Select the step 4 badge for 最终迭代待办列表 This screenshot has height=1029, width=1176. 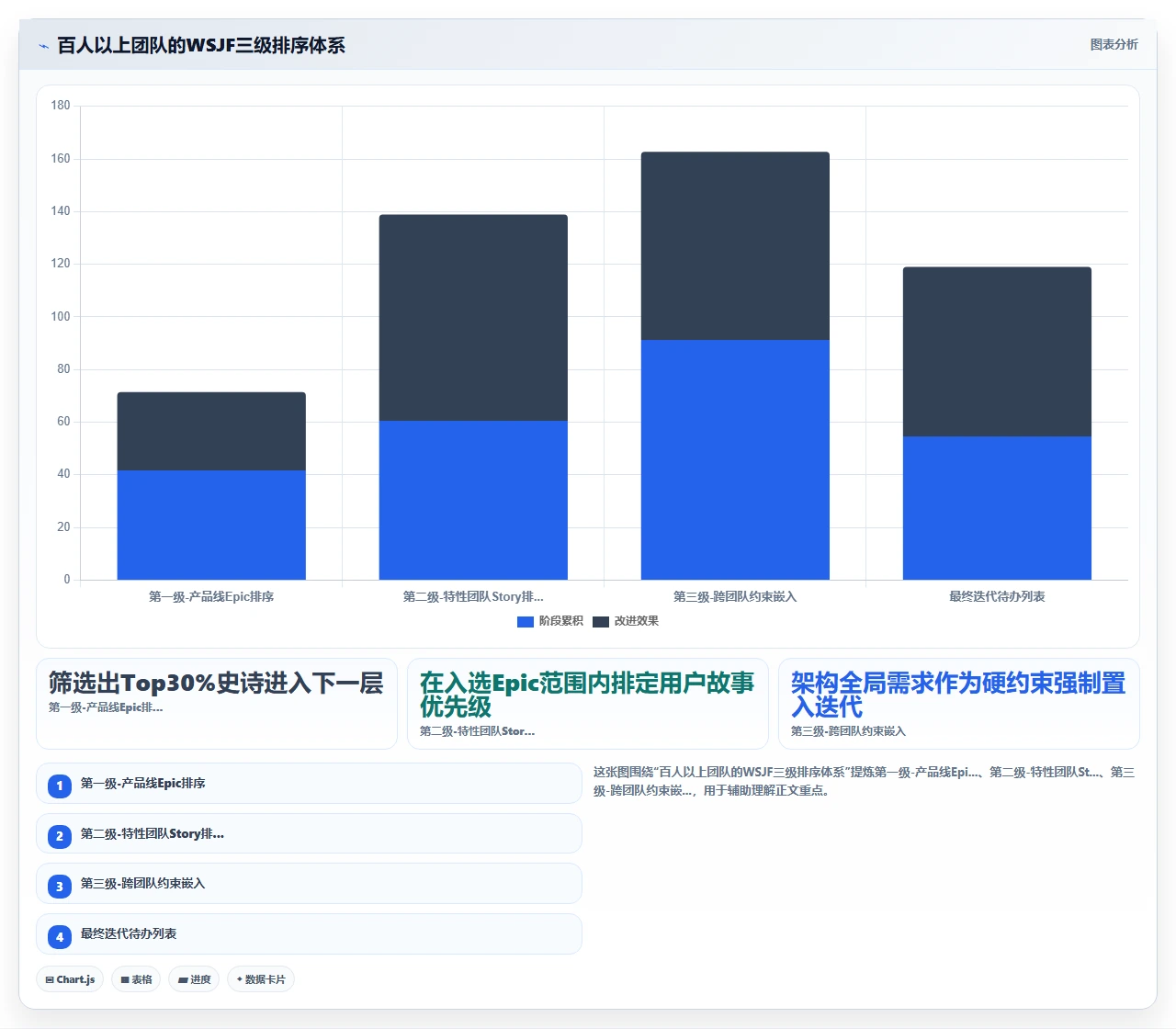tap(60, 936)
